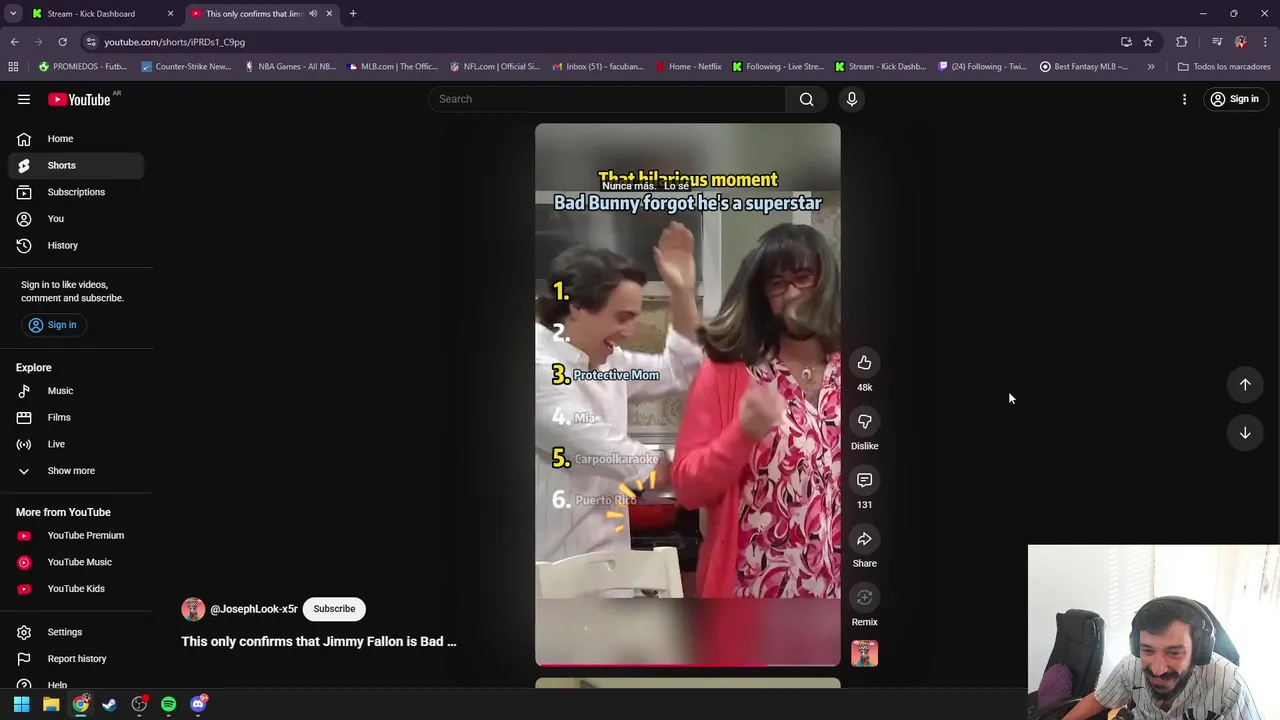This screenshot has width=1280, height=720.
Task: Open comments showing 131
Action: tap(864, 480)
